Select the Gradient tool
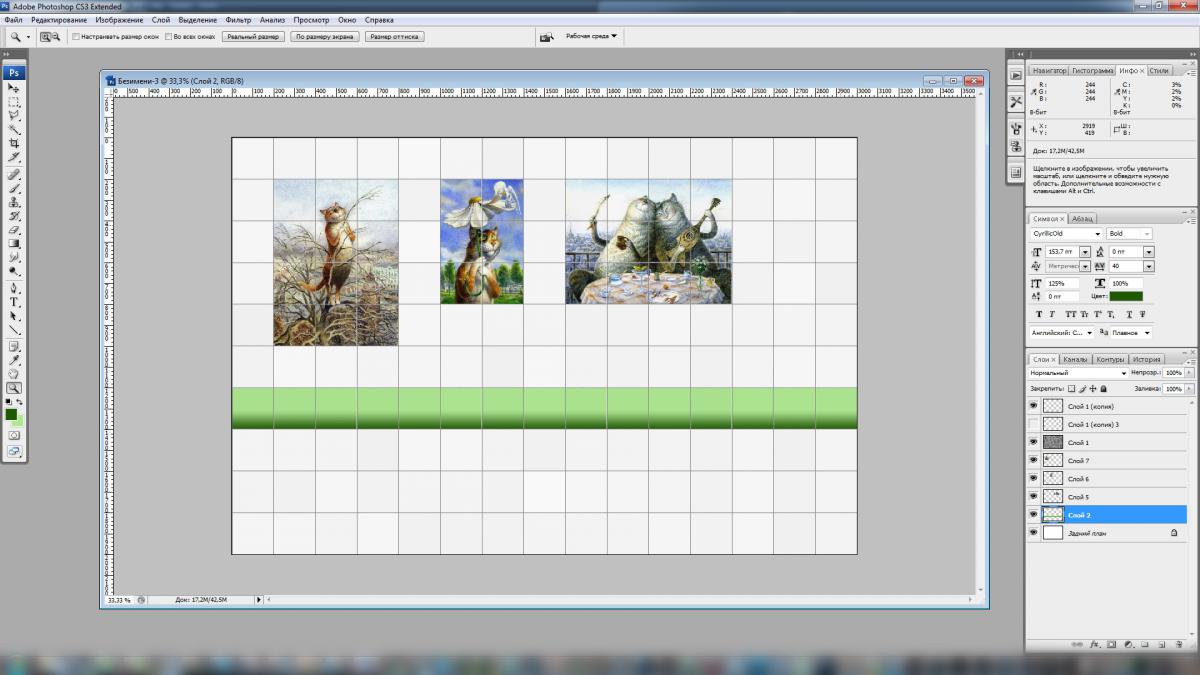The image size is (1200, 675). point(14,243)
